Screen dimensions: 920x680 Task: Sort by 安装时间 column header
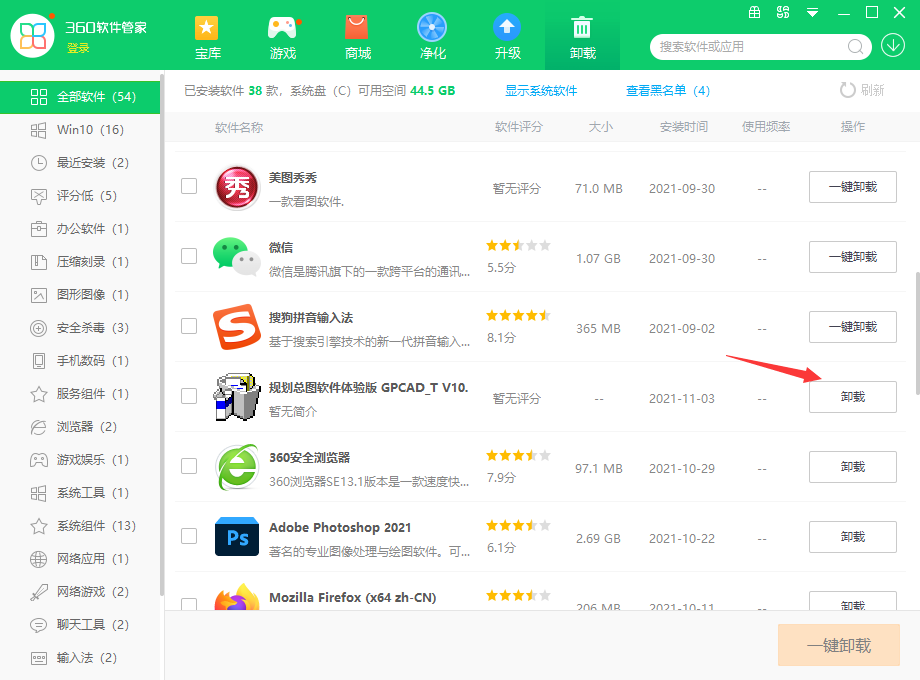684,127
